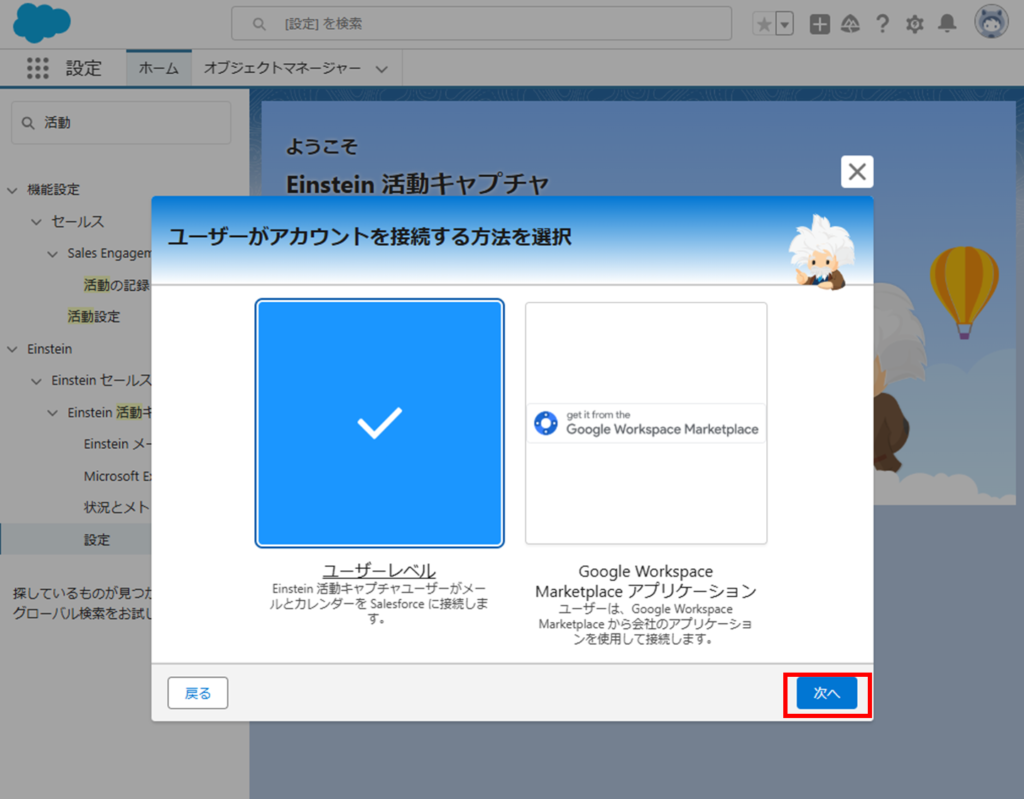Click the Google Workspace Marketplace アプリケーション label

[x=646, y=581]
